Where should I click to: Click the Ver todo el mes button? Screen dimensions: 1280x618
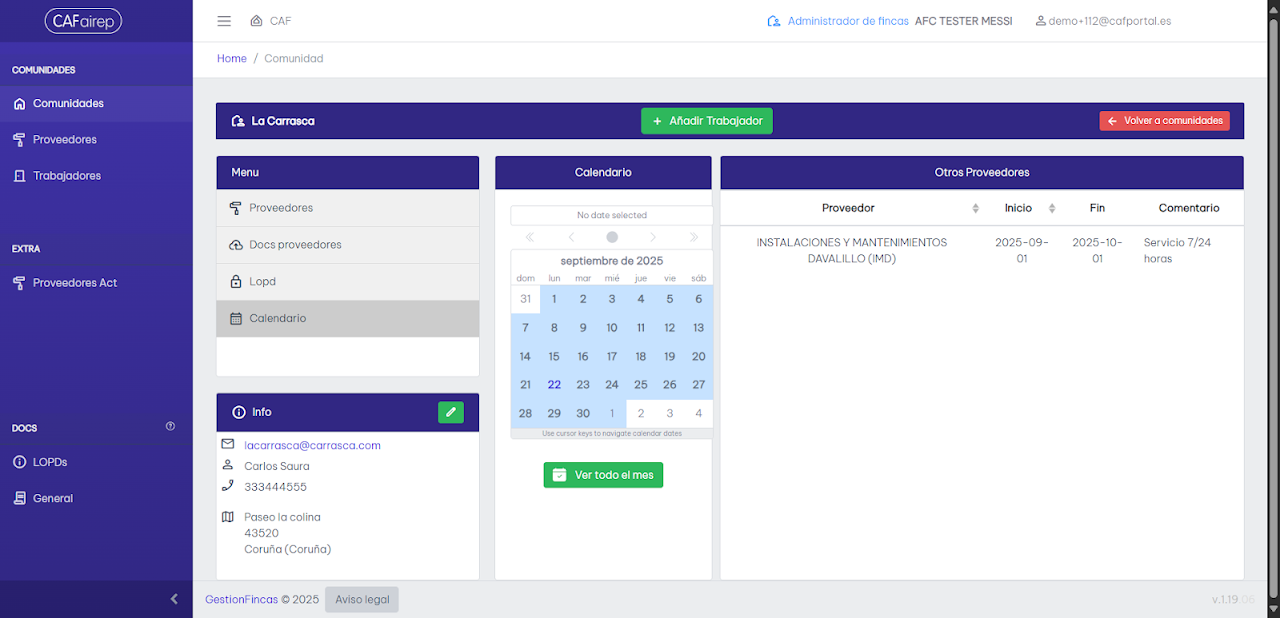603,475
